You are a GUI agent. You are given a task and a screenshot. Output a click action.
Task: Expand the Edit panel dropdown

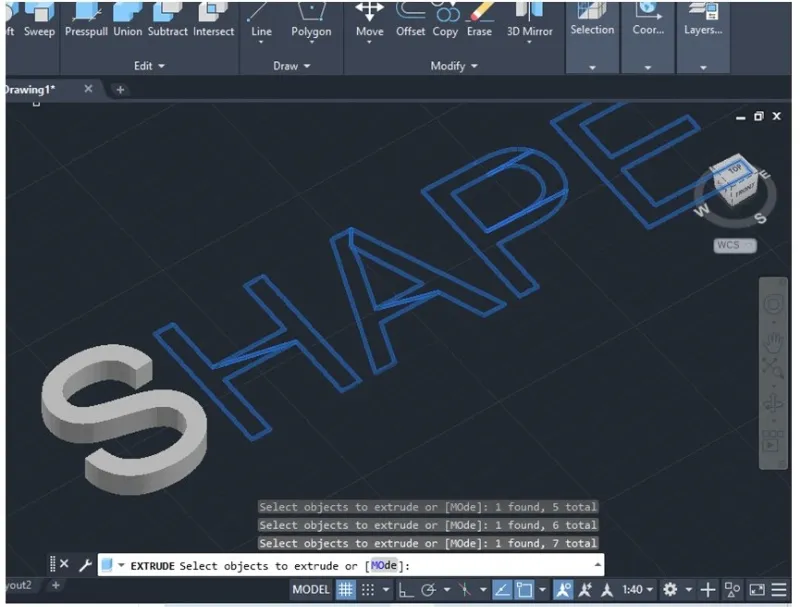coord(149,66)
